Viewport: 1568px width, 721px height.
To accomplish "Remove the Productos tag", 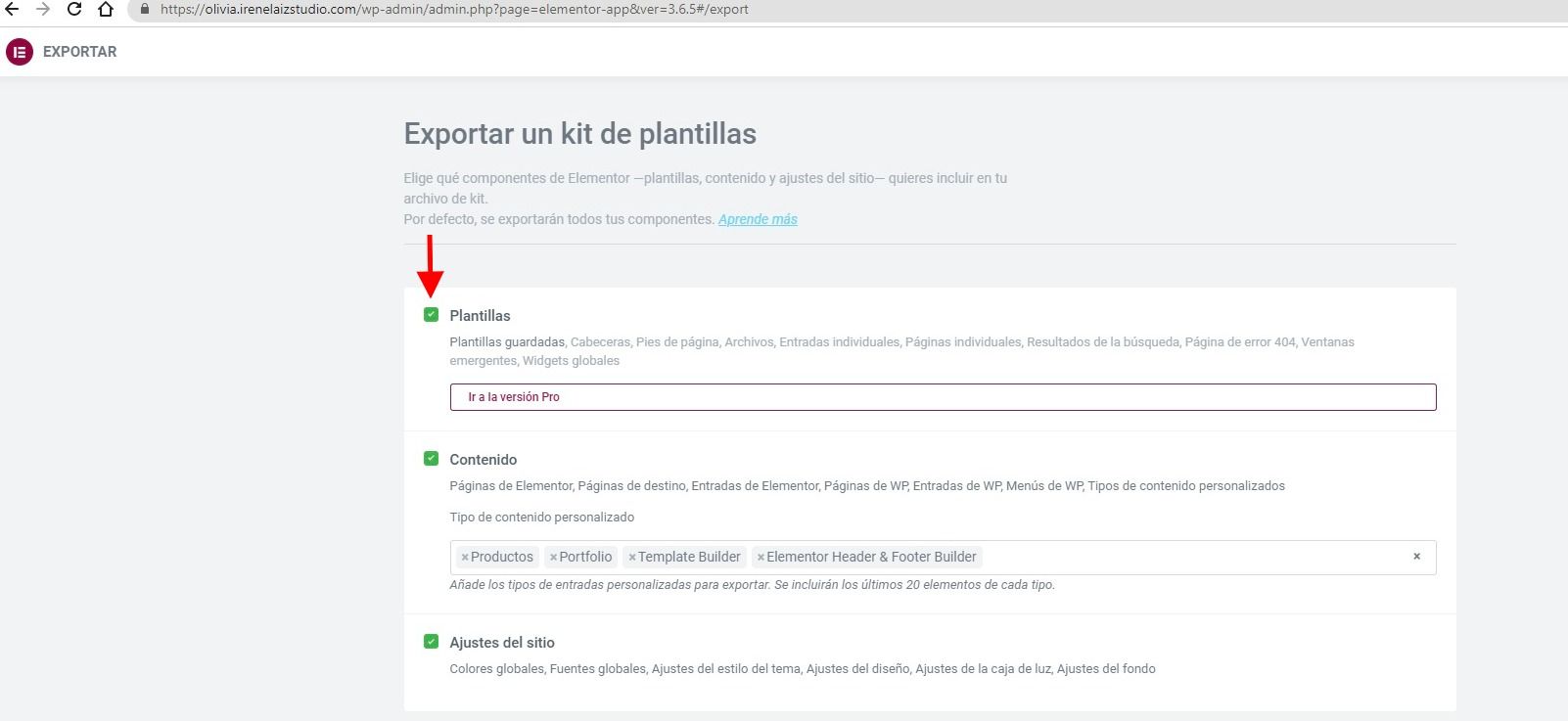I will [465, 558].
